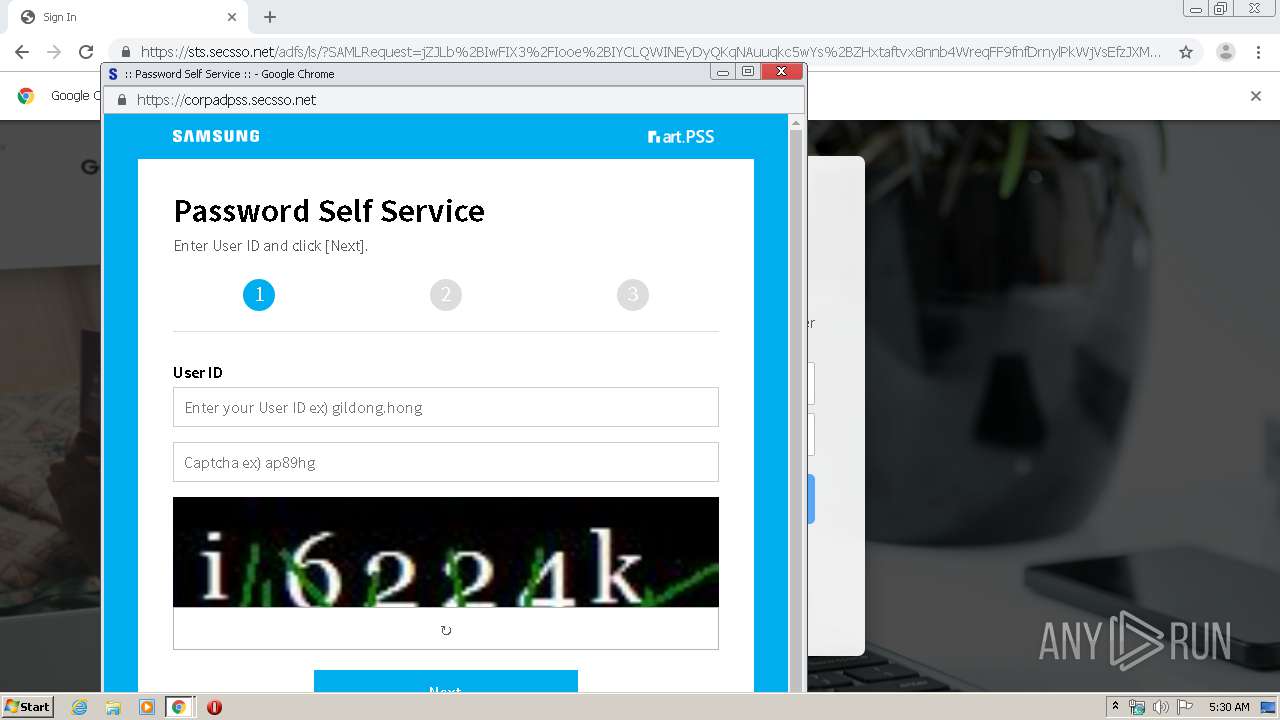Open a new Chrome tab

point(270,17)
